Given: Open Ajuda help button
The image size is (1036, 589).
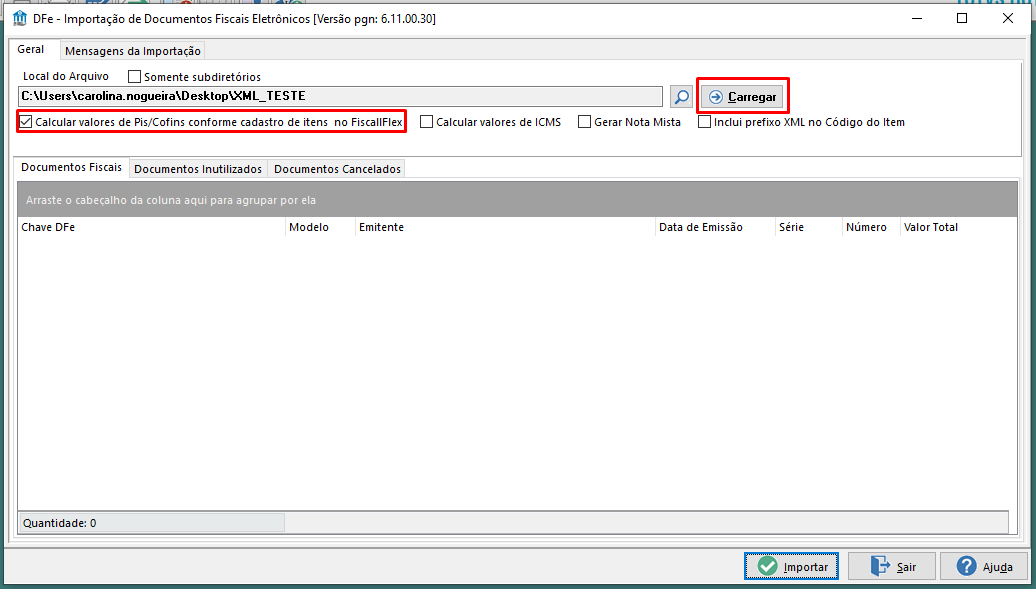Looking at the screenshot, I should click(x=984, y=567).
